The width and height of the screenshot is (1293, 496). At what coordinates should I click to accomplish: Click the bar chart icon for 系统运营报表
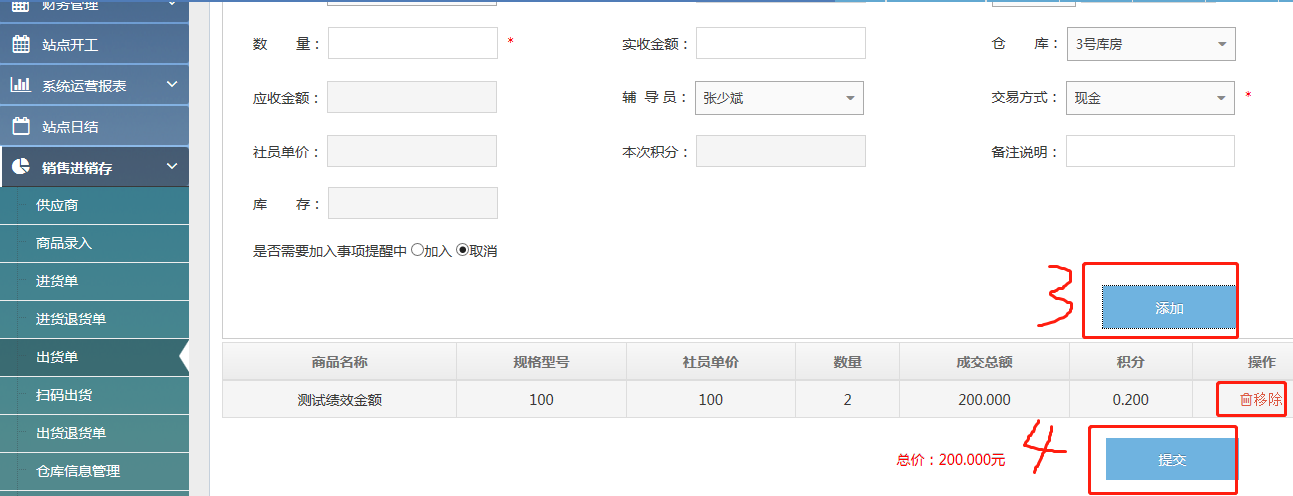[20, 85]
